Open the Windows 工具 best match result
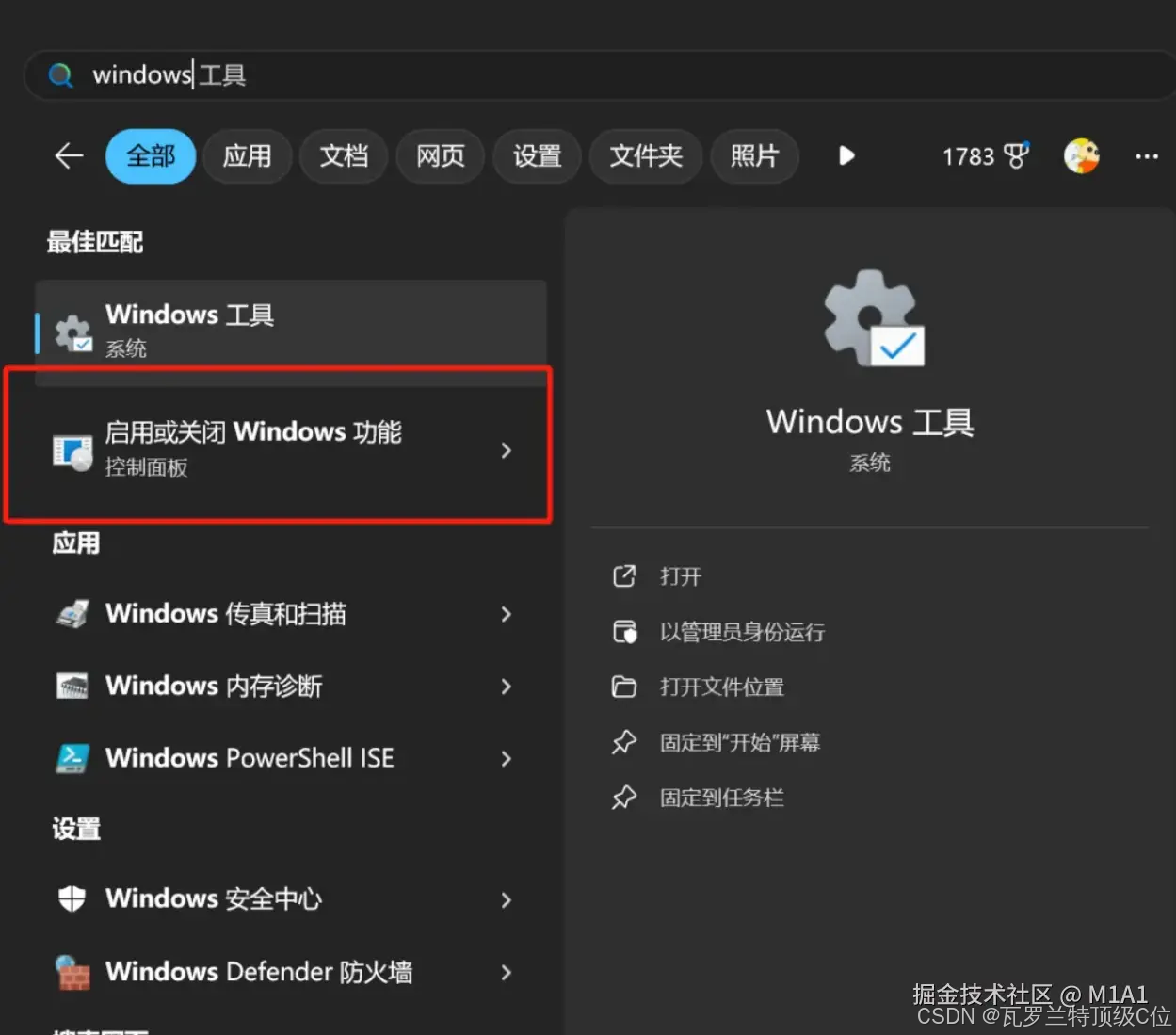Screen dimensions: 1176x1035 coord(291,331)
